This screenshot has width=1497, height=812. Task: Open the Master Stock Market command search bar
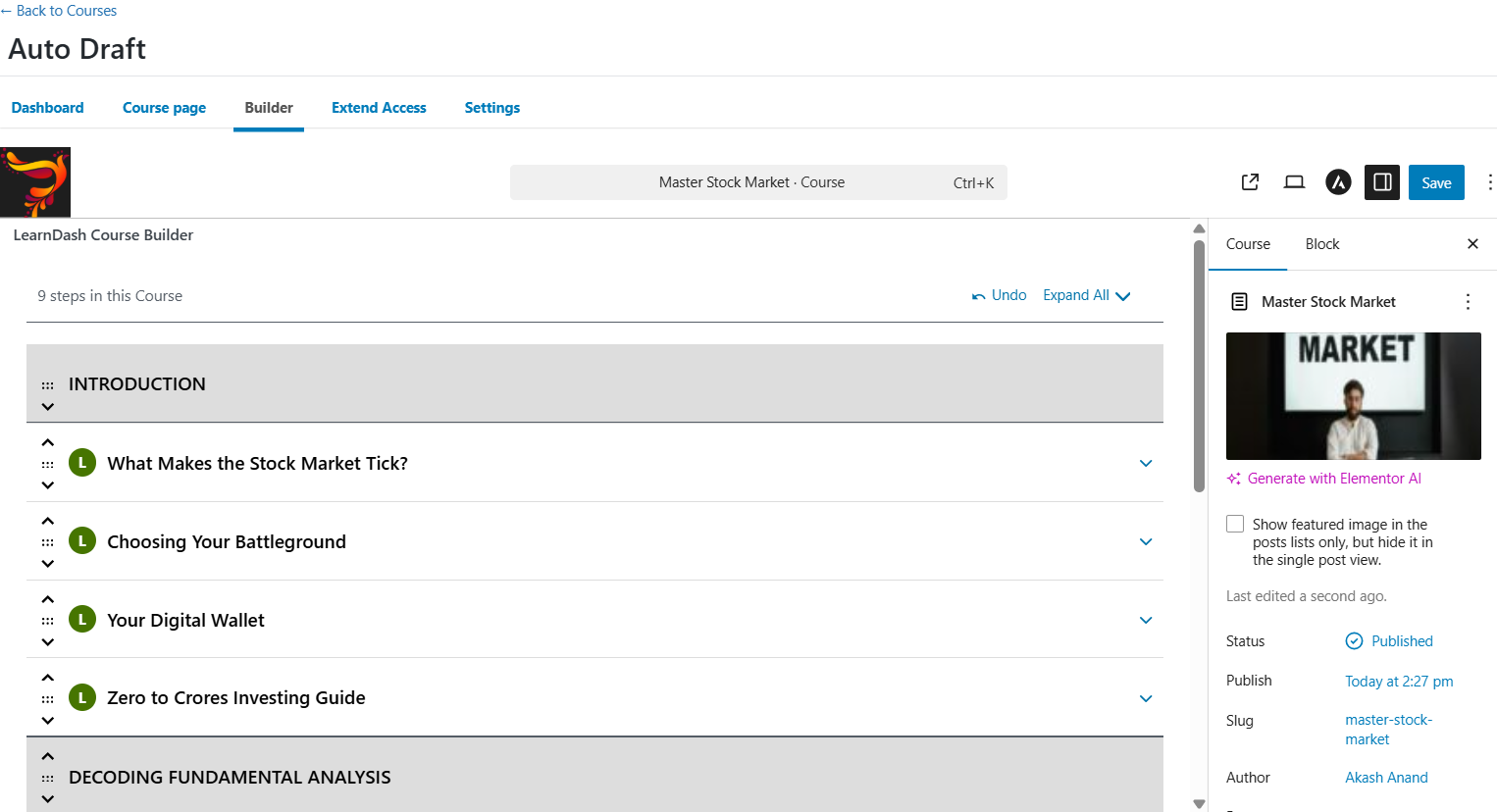757,181
